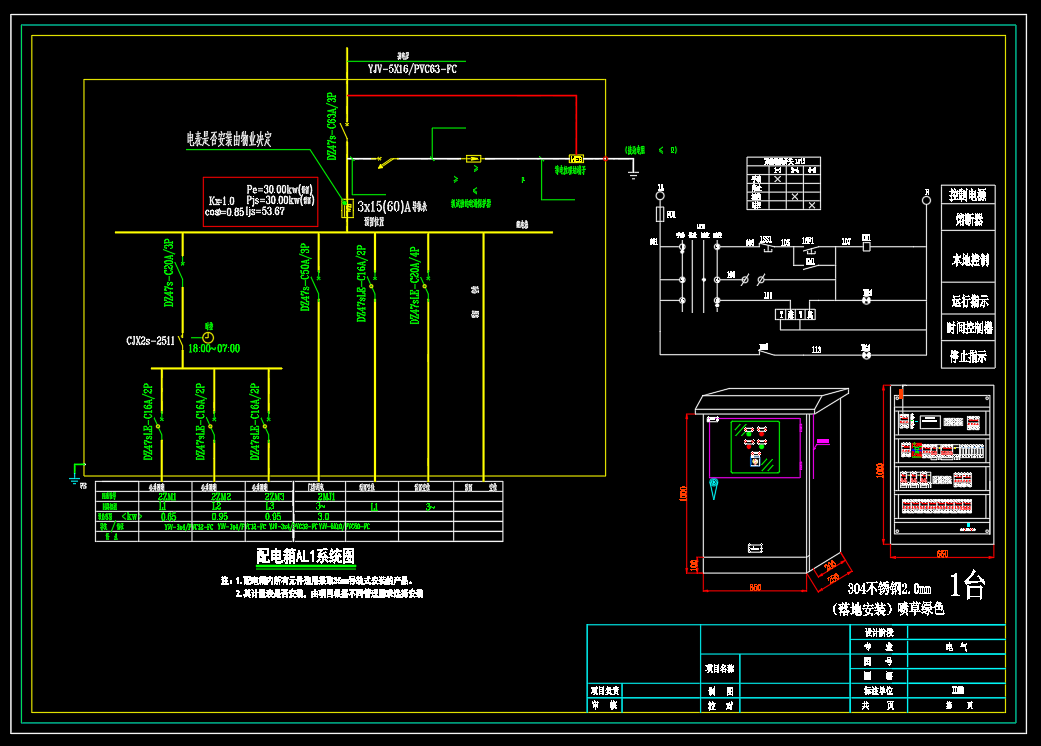Select the fuse symbol in the control circuit
The image size is (1041, 746).
pyautogui.click(x=660, y=214)
